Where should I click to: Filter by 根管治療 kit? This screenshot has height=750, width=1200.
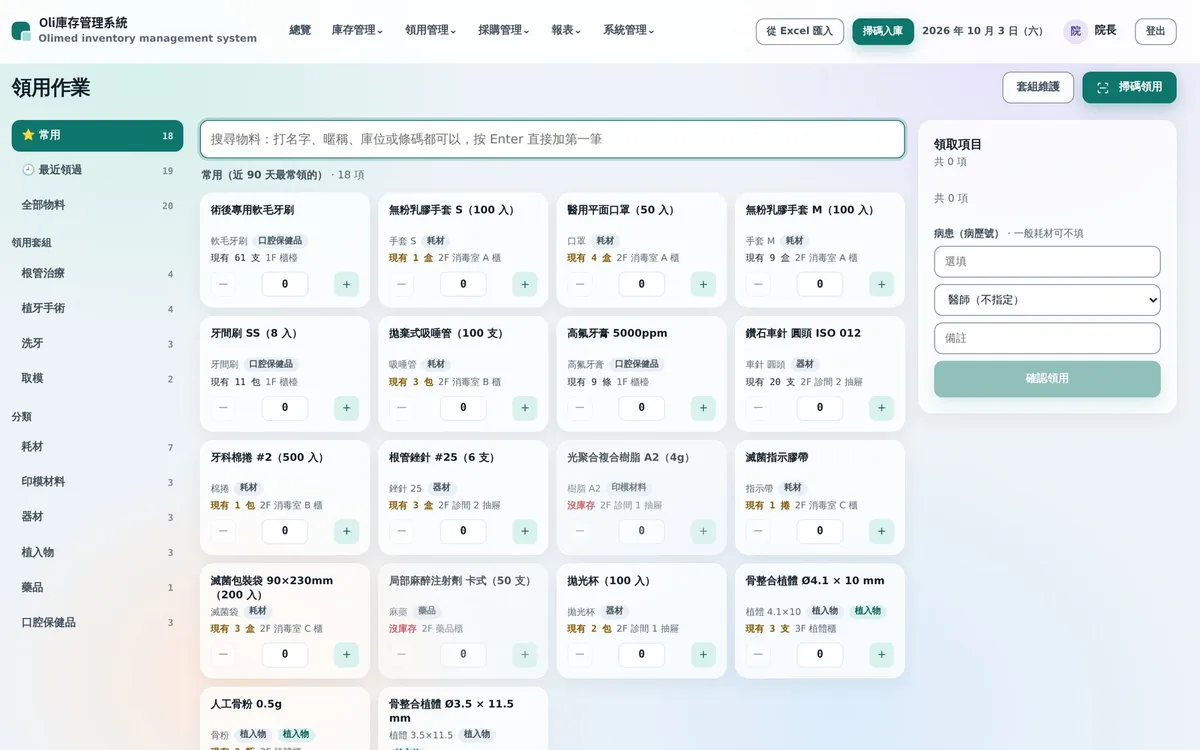coord(98,274)
